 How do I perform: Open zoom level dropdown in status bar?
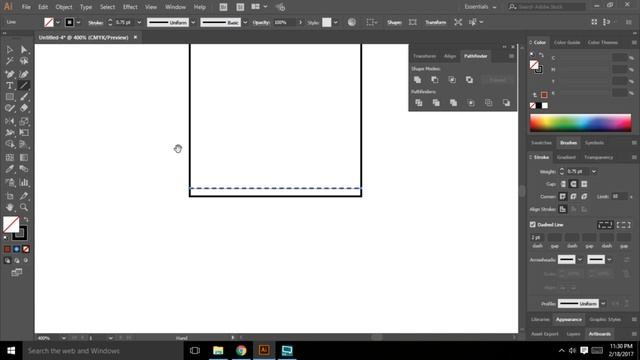pyautogui.click(x=63, y=338)
